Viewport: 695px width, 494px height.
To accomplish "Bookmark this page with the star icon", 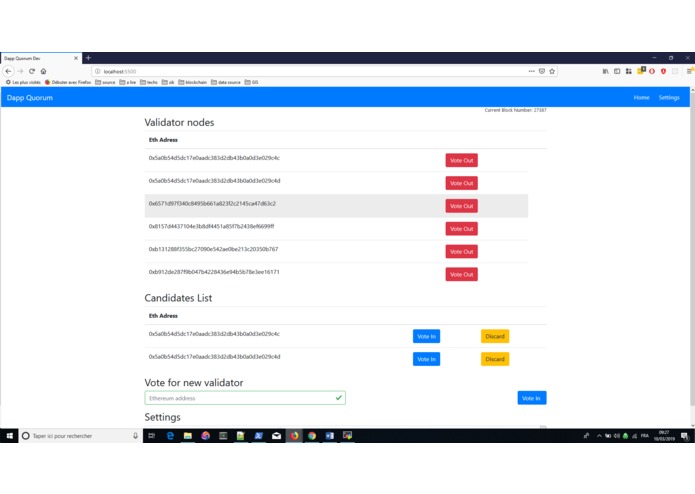I will (552, 71).
